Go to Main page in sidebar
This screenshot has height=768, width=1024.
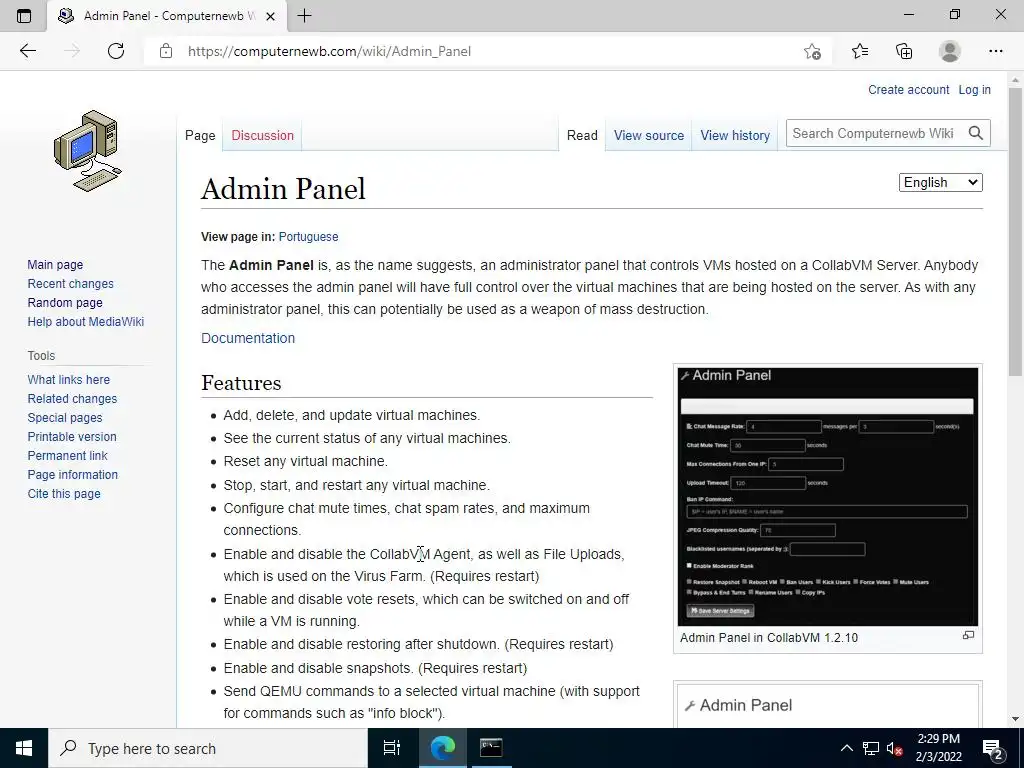(x=55, y=264)
